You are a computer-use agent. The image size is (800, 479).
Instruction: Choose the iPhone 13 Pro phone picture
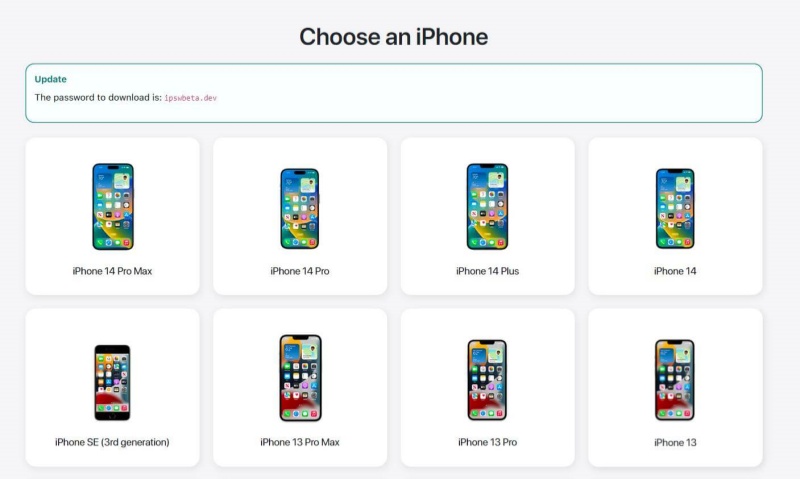487,380
